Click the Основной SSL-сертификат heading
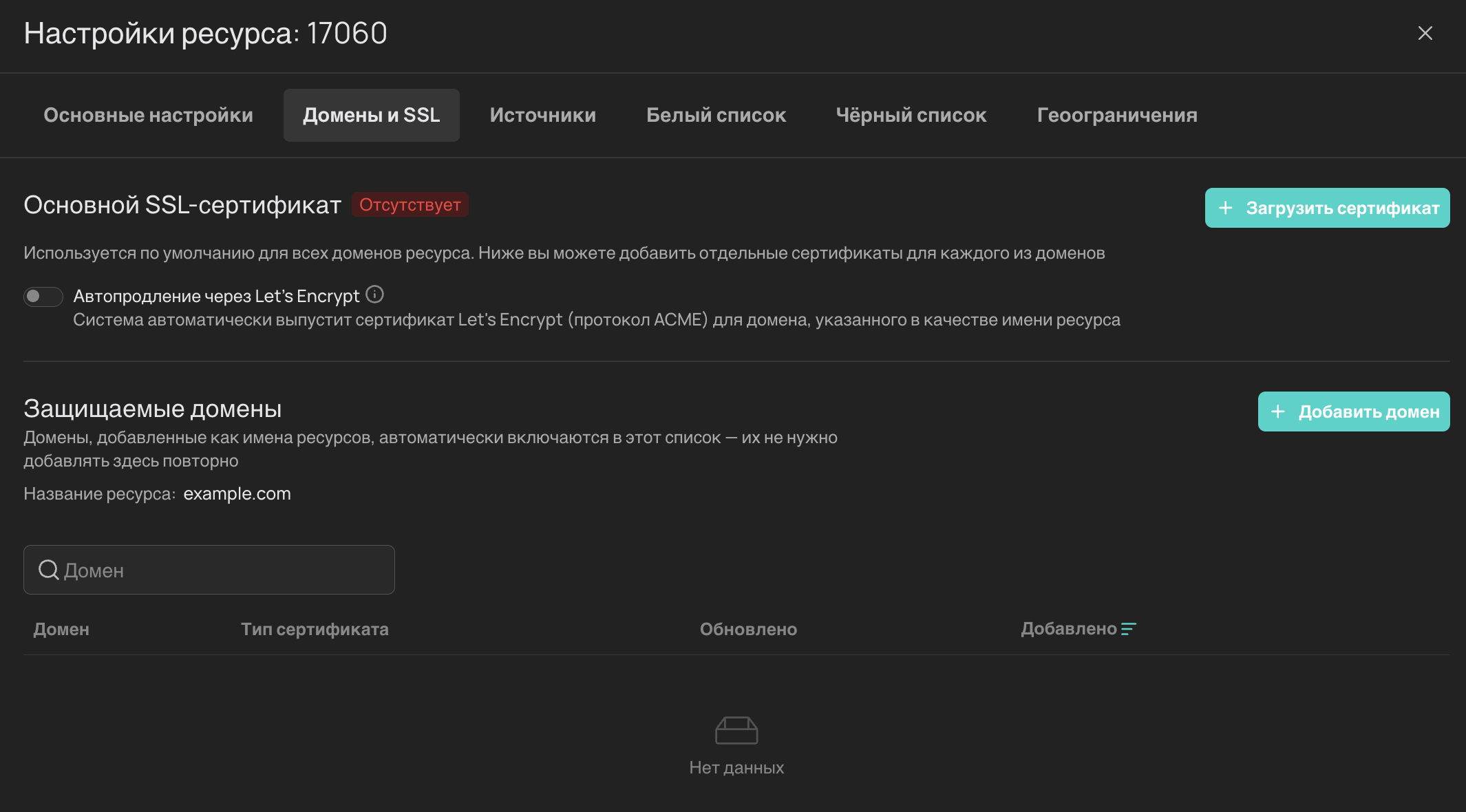 pos(182,205)
